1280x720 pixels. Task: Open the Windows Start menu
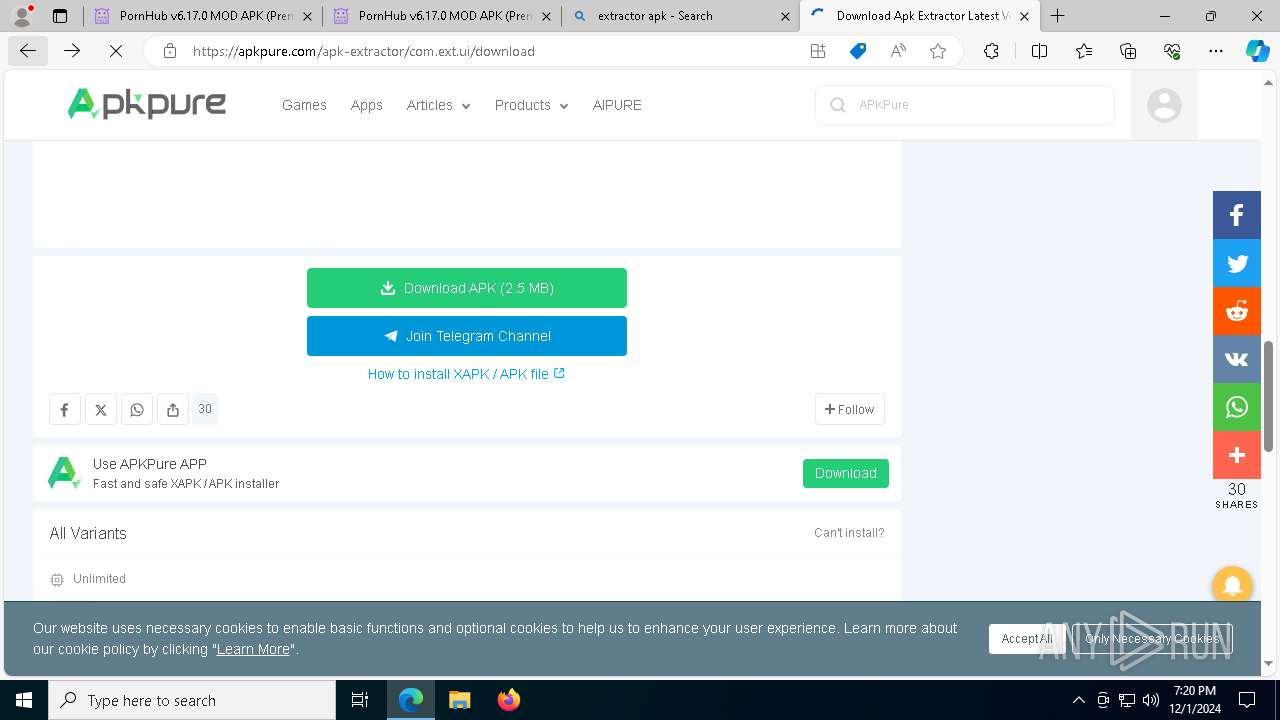coord(24,700)
